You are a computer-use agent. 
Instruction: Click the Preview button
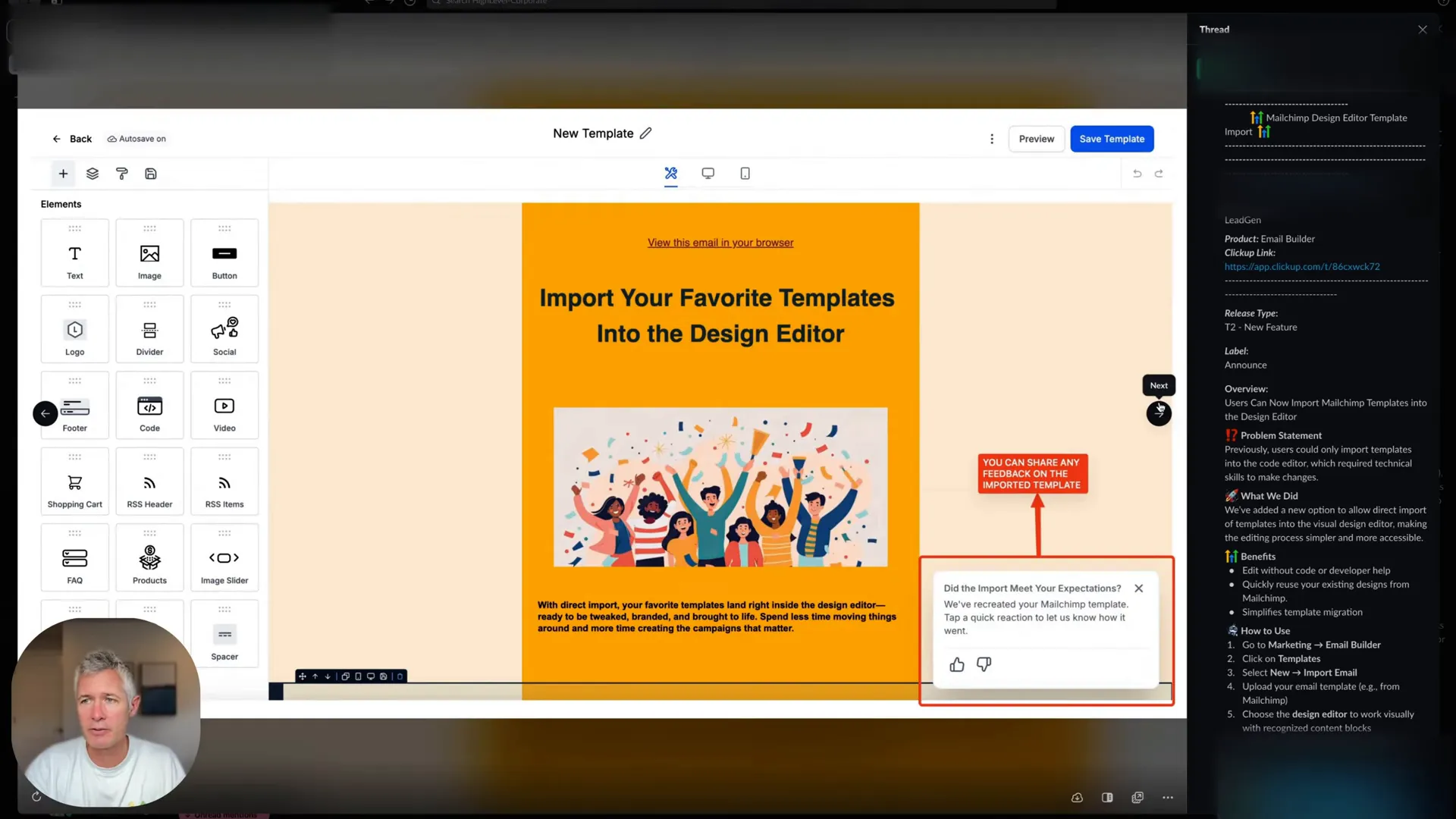[1036, 139]
